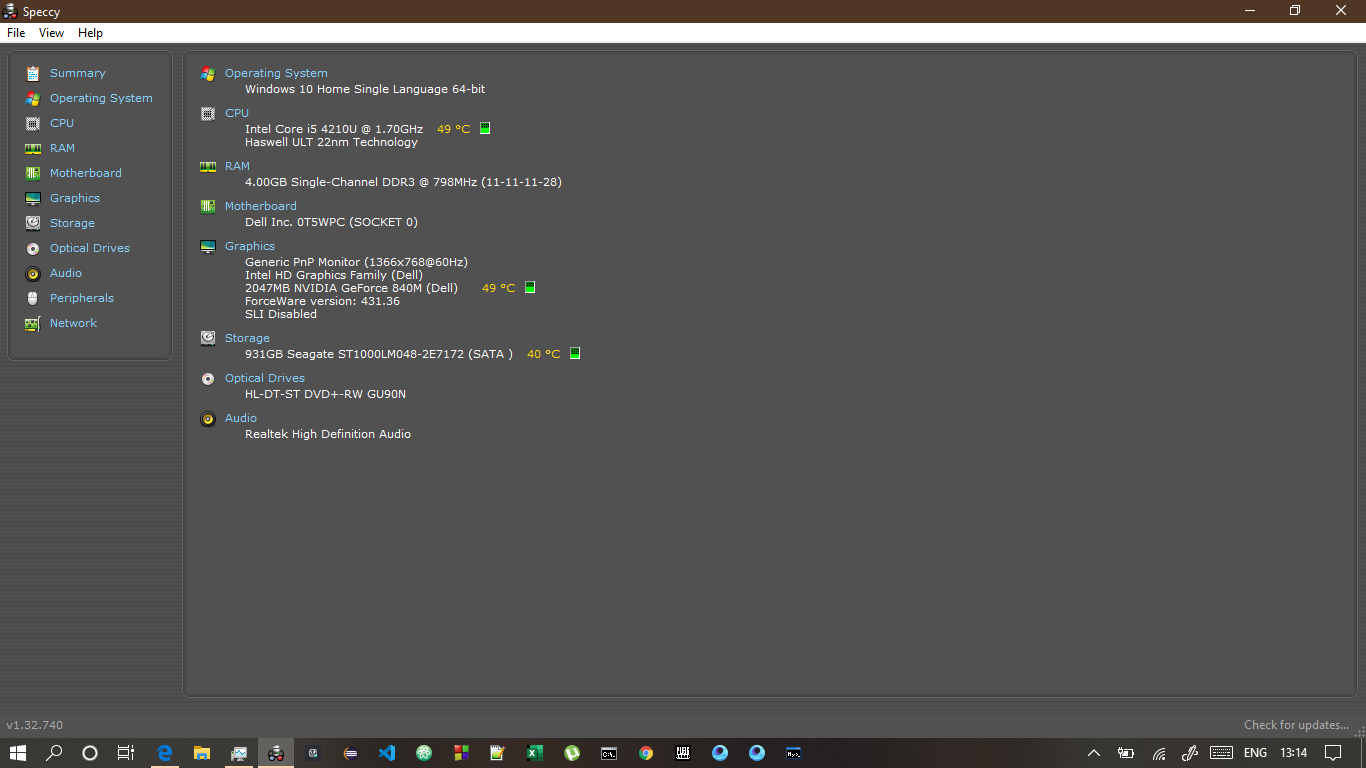Click 'HL-DT-ST DVD+-RW GU90N' text
This screenshot has width=1366, height=768.
pyautogui.click(x=325, y=394)
